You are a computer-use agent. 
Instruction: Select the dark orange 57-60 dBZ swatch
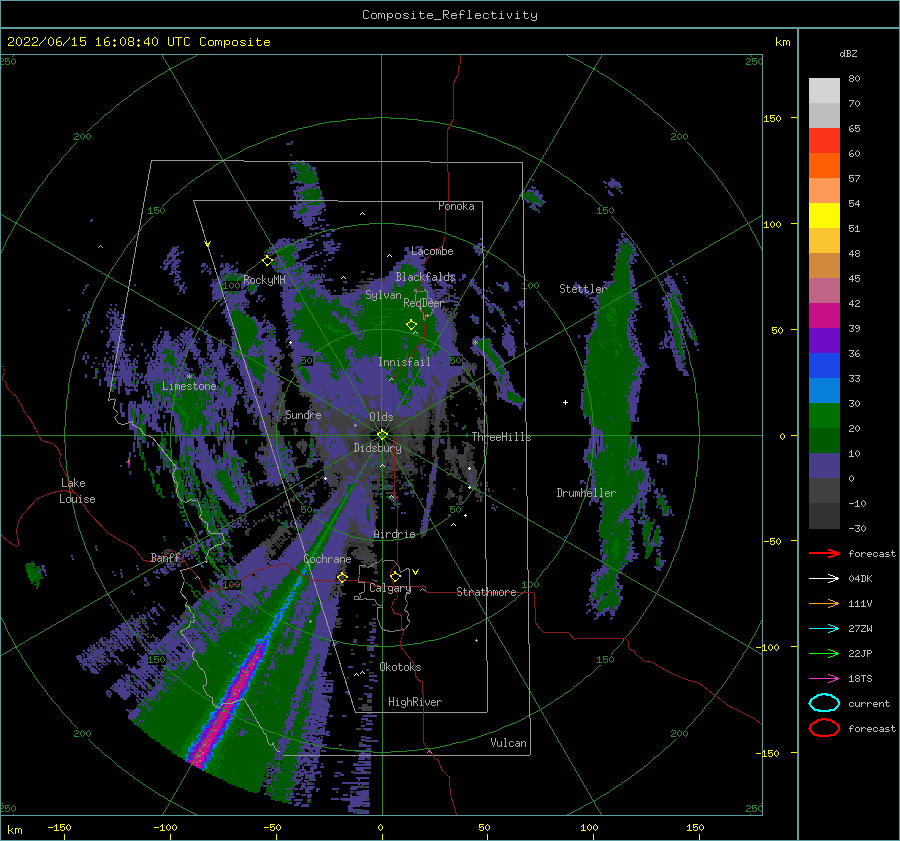pos(824,166)
